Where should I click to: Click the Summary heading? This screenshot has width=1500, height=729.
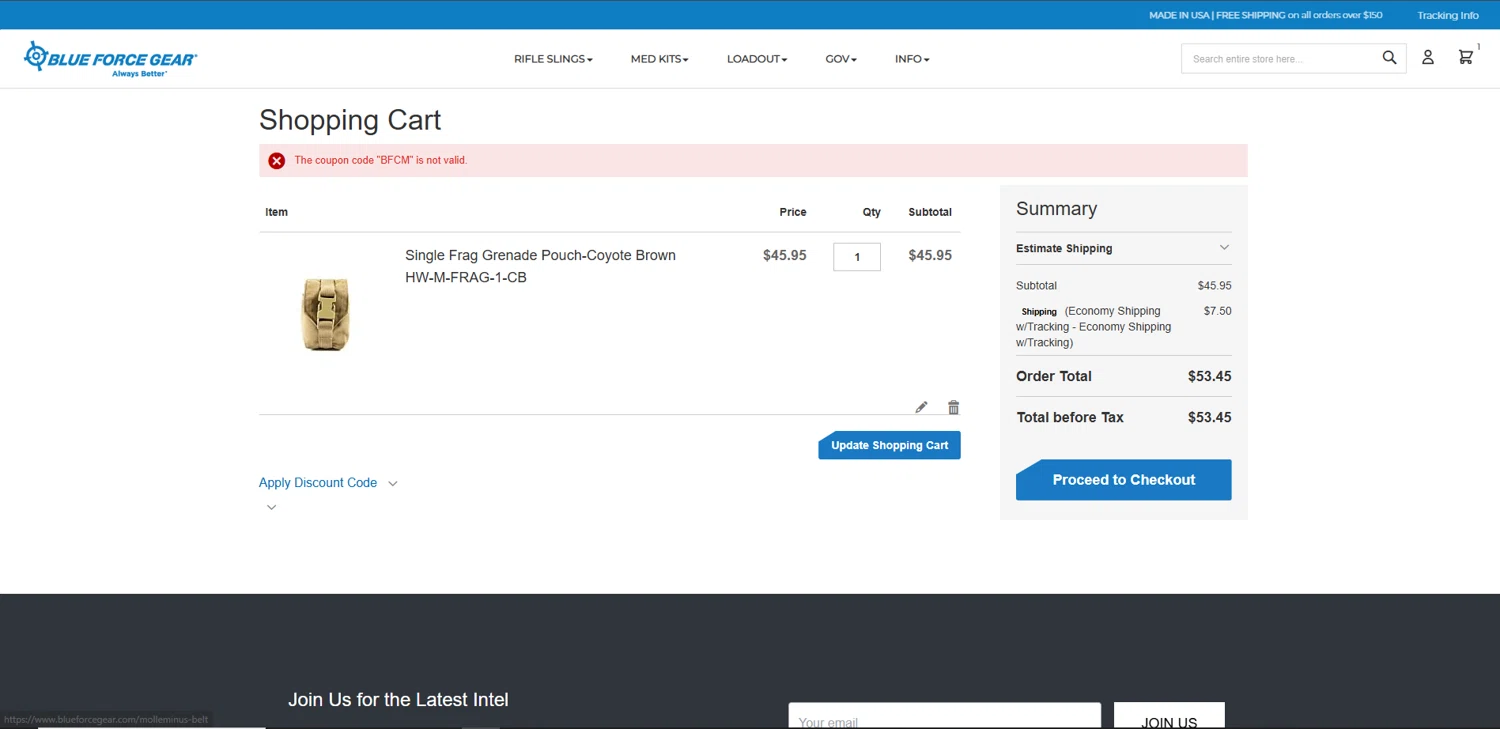point(1056,209)
